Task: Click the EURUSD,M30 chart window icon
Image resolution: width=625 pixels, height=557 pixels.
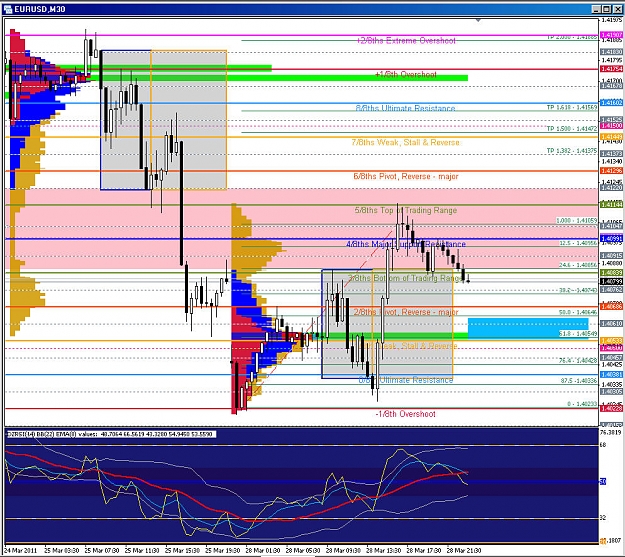Action: [7, 9]
